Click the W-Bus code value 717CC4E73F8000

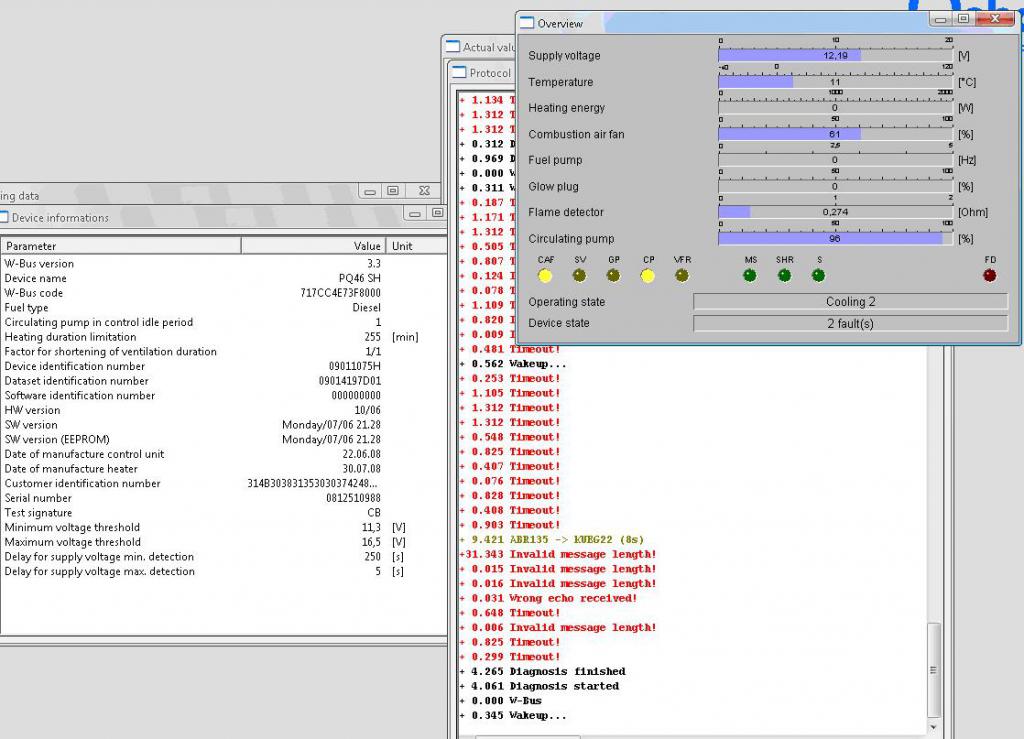click(x=340, y=292)
